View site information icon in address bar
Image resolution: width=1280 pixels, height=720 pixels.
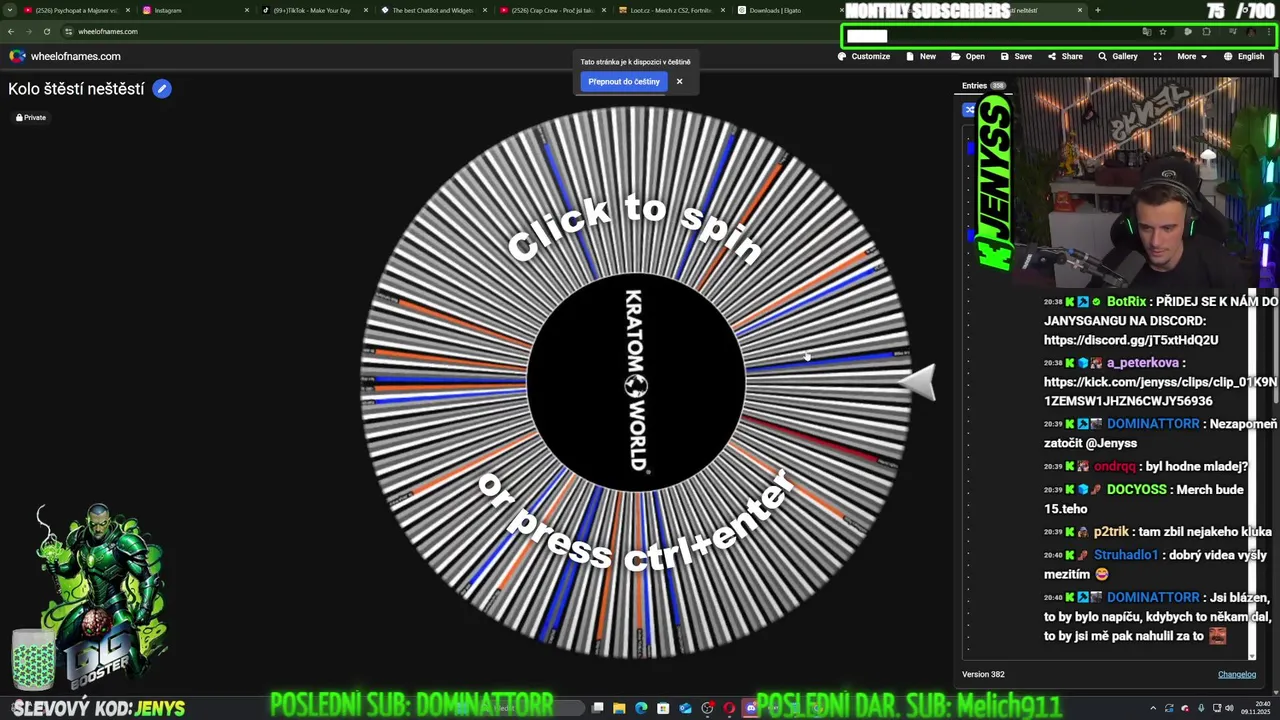tap(69, 31)
